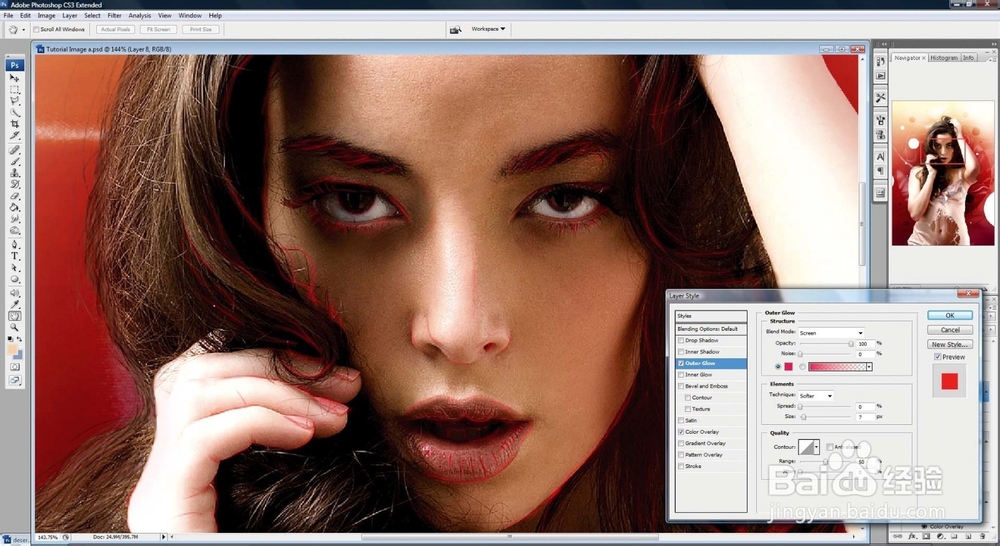Enable the Inner Glow checkbox
Viewport: 1000px width, 546px height.
pos(681,375)
